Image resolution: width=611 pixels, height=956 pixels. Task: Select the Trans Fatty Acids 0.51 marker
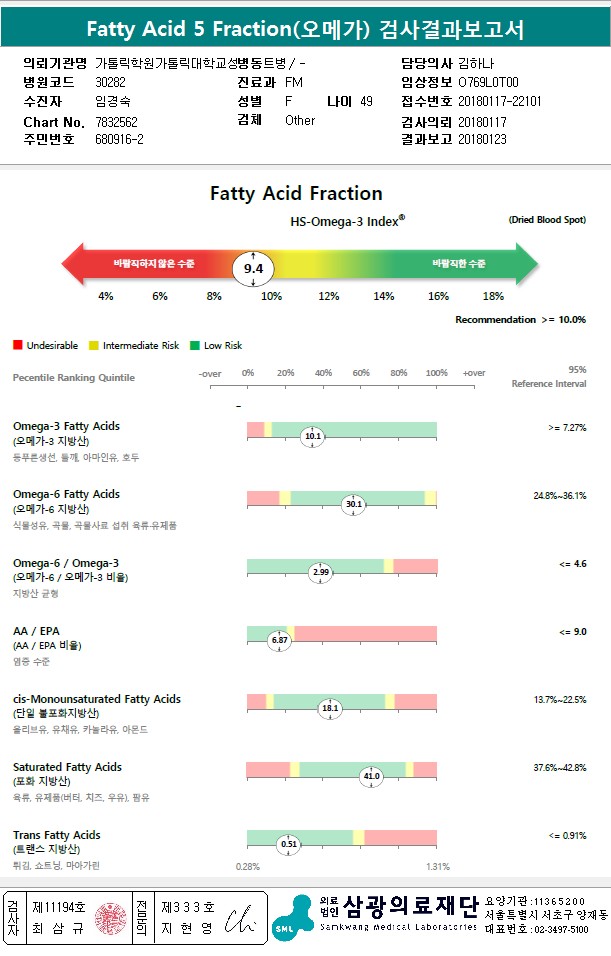(x=289, y=844)
